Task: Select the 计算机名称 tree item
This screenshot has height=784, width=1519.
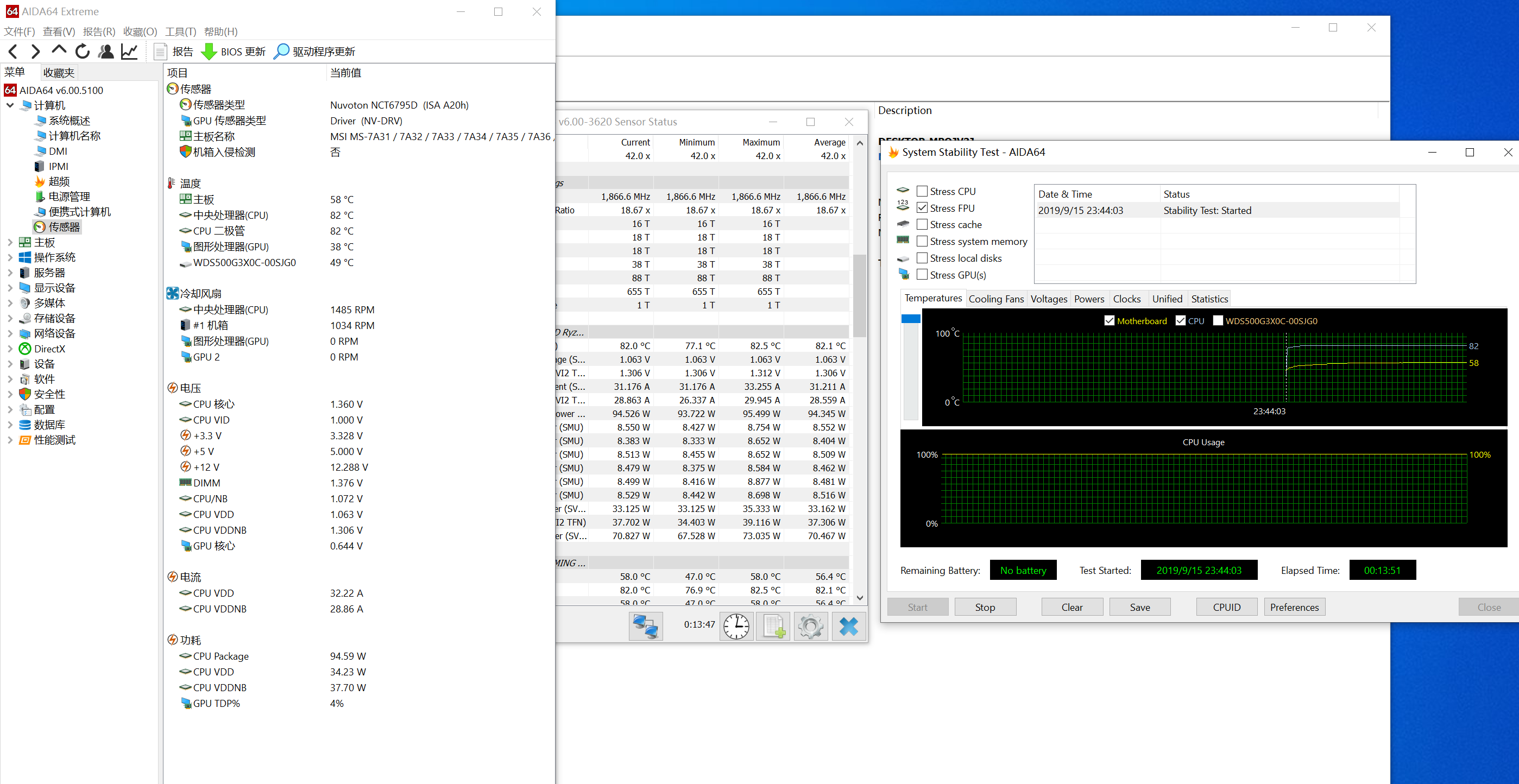Action: (x=68, y=136)
